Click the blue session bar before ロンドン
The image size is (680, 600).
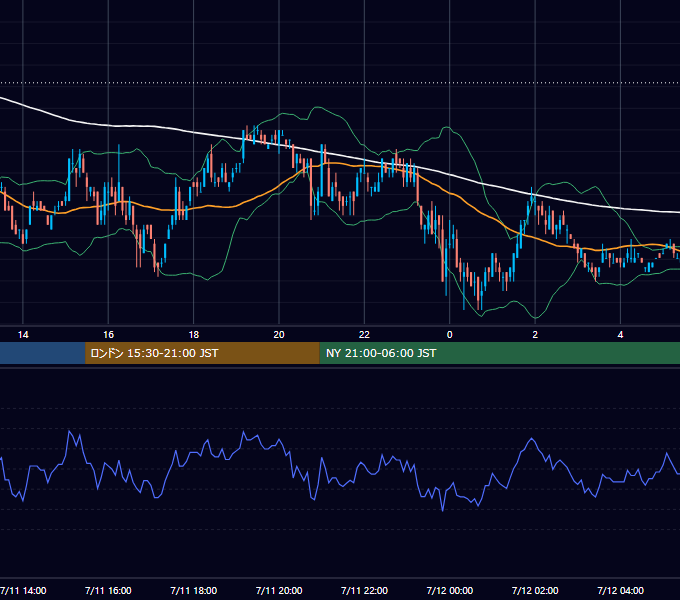click(x=42, y=353)
